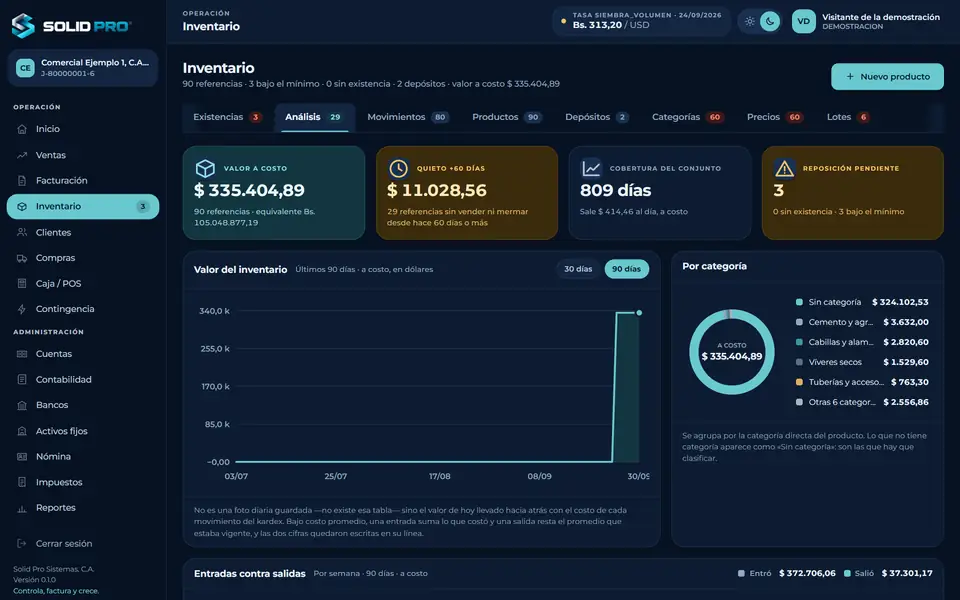Click the Tasa Siembra_Volumen exchange rate pill
960x600 pixels.
(642, 21)
